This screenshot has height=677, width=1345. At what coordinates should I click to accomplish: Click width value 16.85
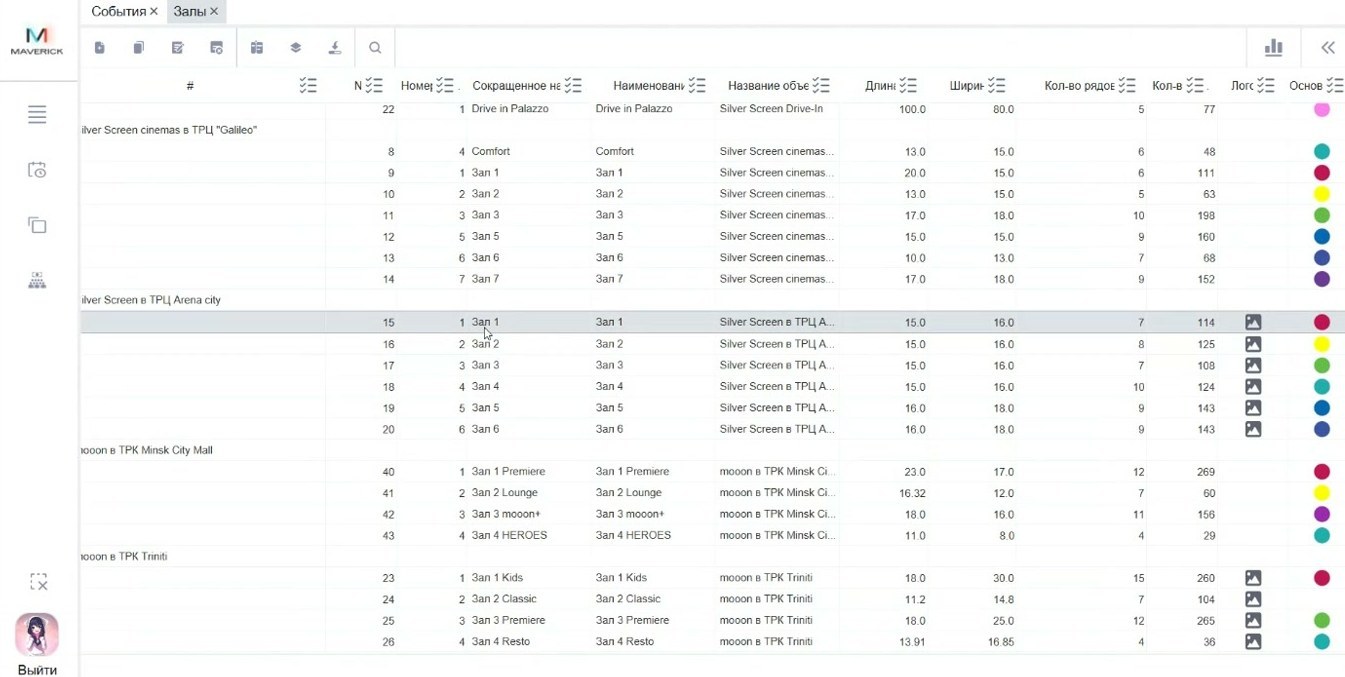1001,642
